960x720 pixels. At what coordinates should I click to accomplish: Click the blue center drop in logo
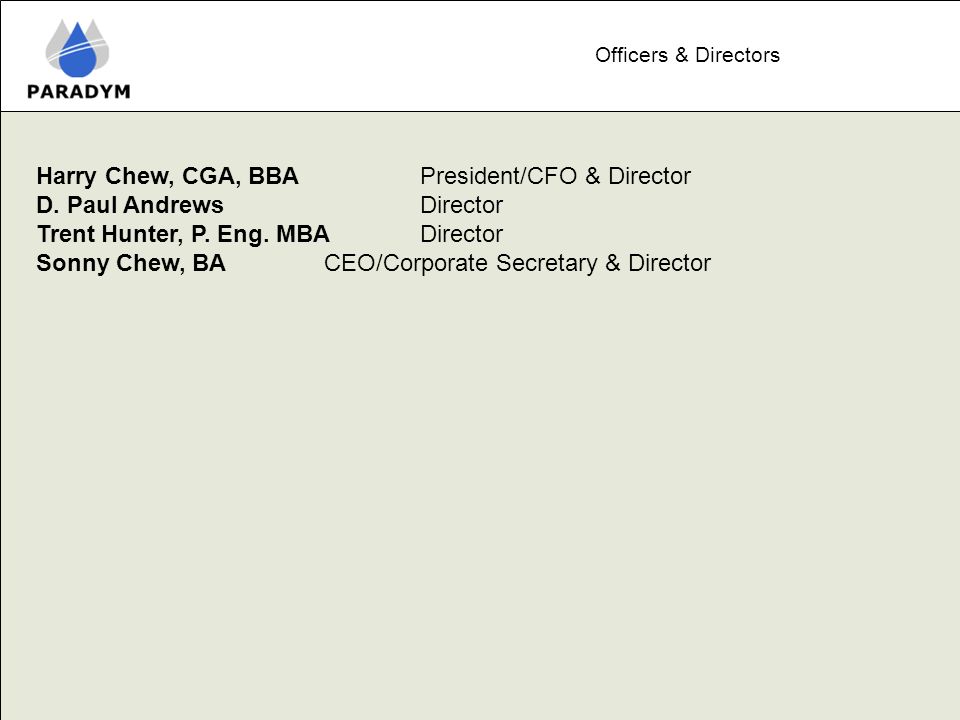(x=78, y=51)
